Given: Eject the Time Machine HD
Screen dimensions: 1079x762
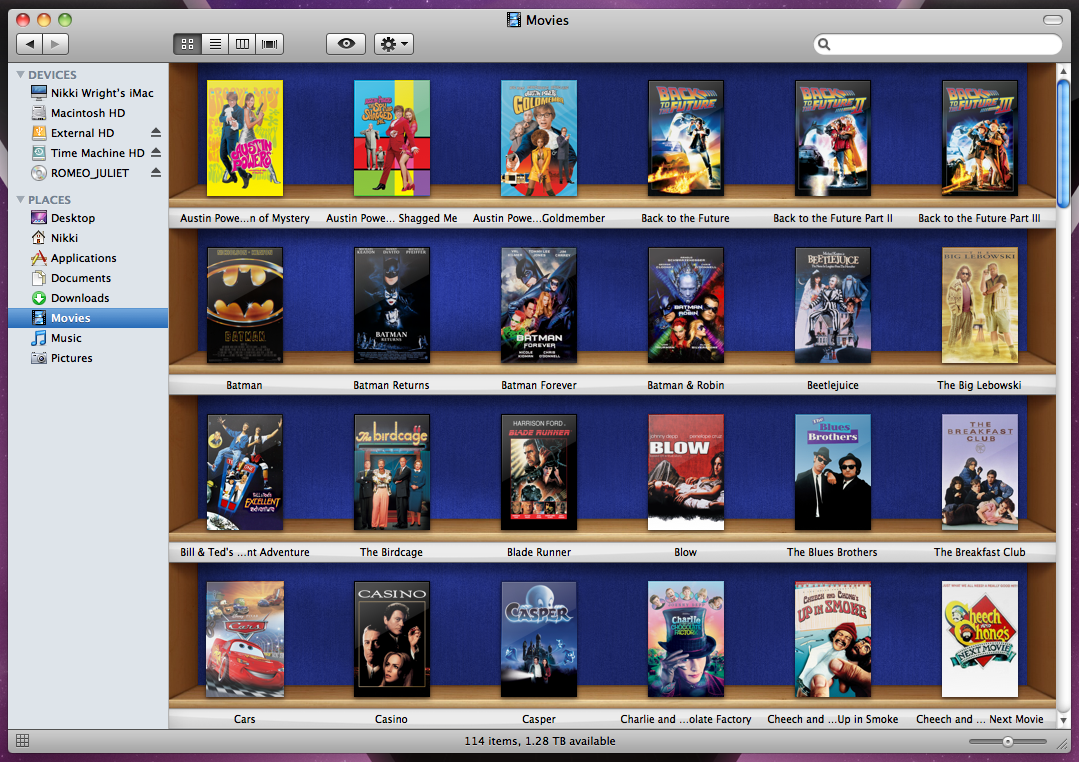Looking at the screenshot, I should [156, 152].
